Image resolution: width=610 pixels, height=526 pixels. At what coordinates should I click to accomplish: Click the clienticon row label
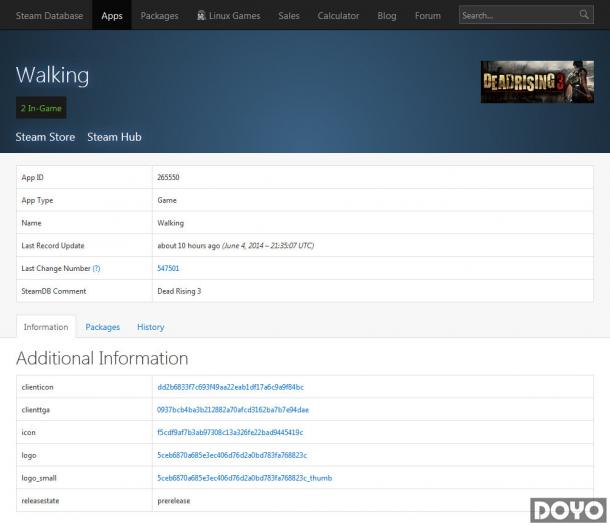point(37,387)
